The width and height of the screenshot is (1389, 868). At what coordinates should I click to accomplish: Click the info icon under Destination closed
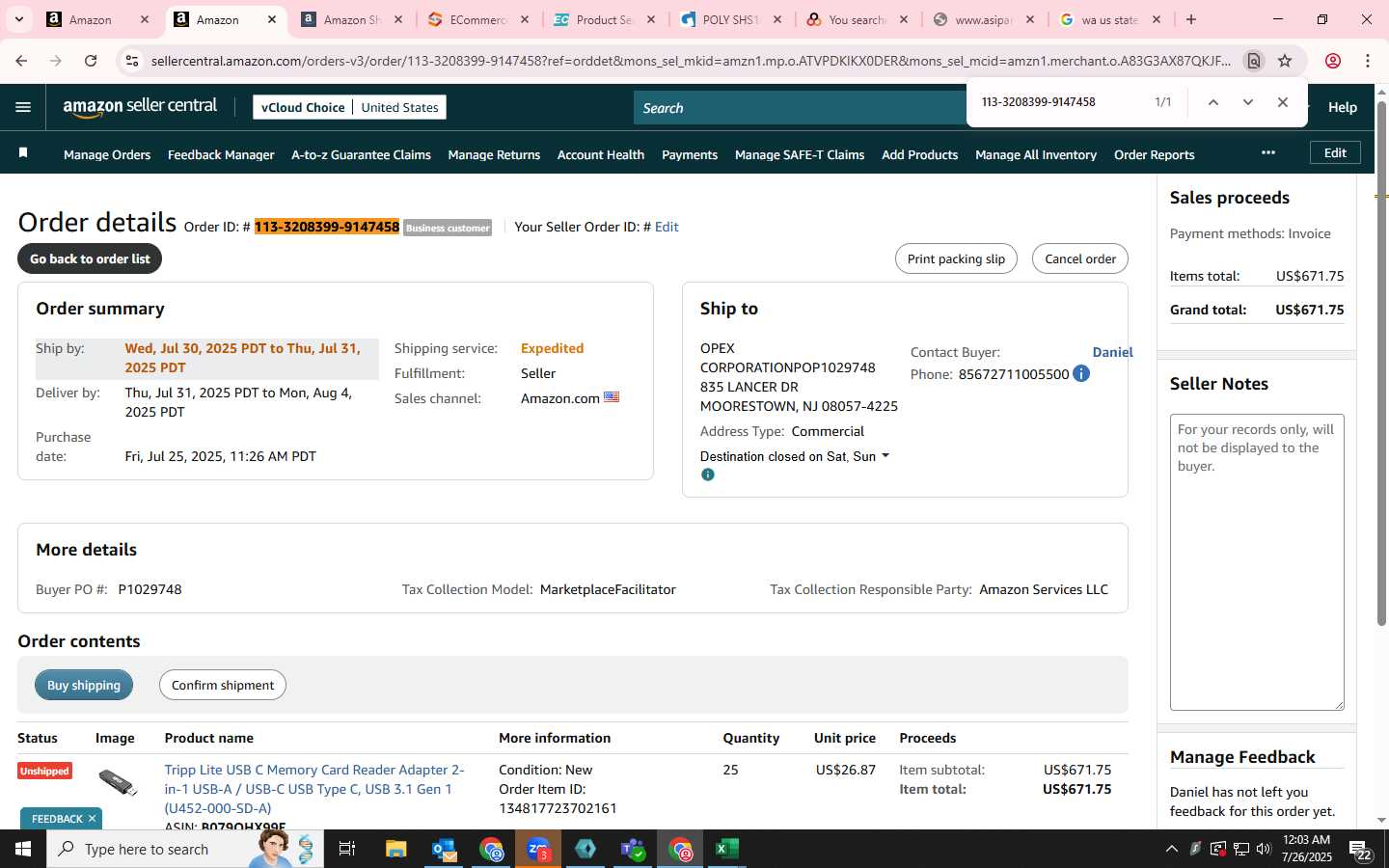coord(707,475)
